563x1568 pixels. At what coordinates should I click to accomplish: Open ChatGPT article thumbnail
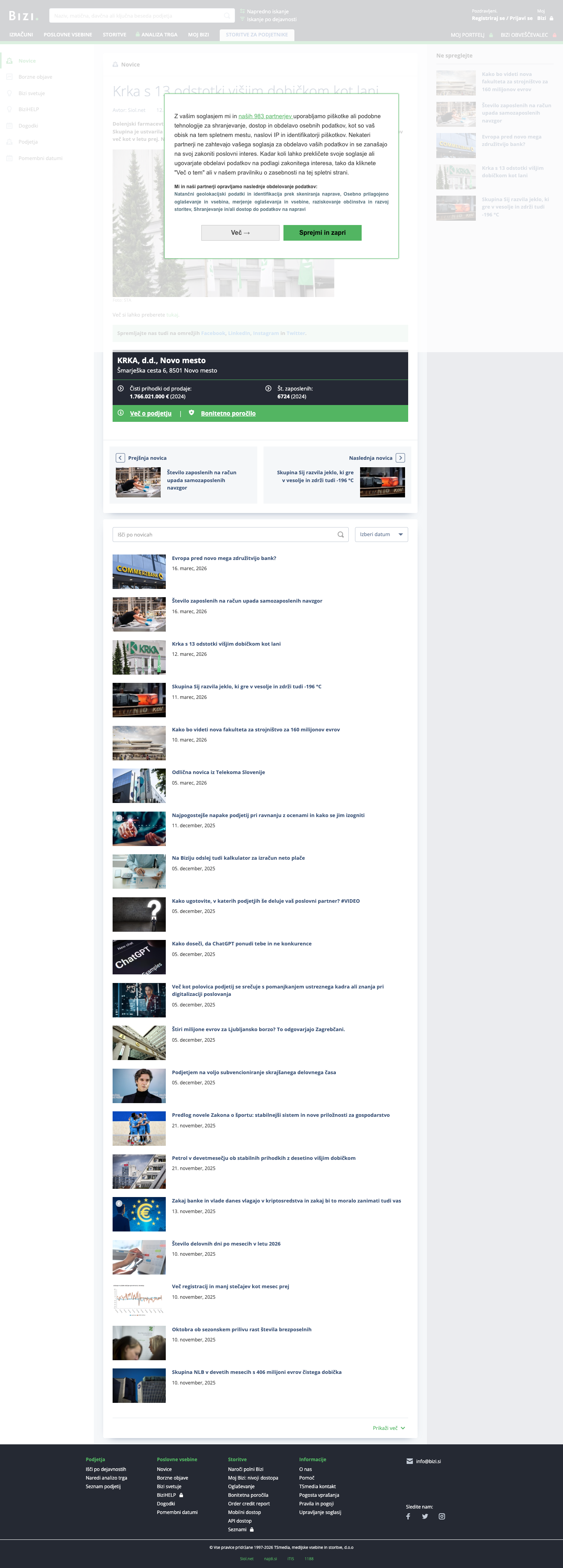[x=139, y=957]
